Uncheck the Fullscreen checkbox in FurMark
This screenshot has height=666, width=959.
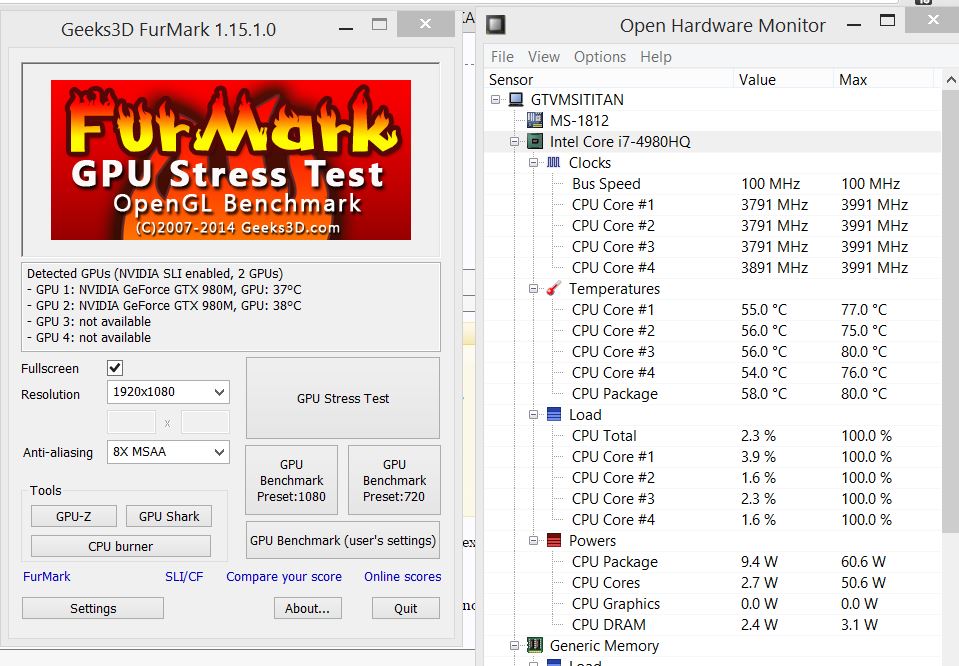[x=115, y=368]
